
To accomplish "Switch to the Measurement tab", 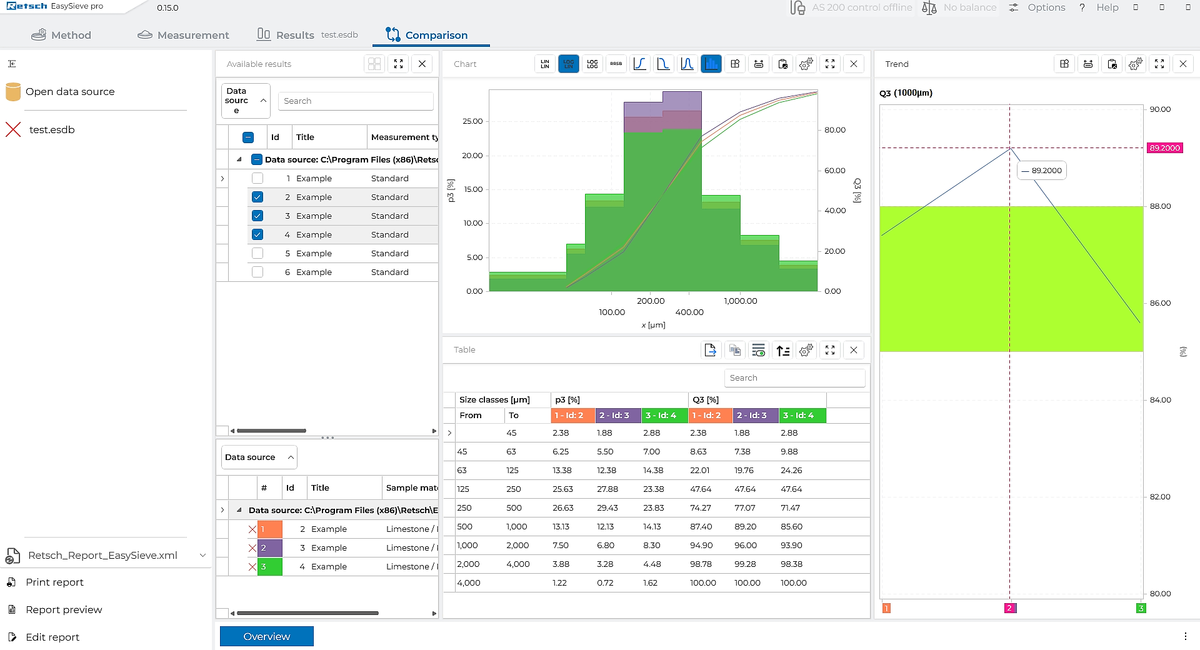I will click(x=183, y=35).
